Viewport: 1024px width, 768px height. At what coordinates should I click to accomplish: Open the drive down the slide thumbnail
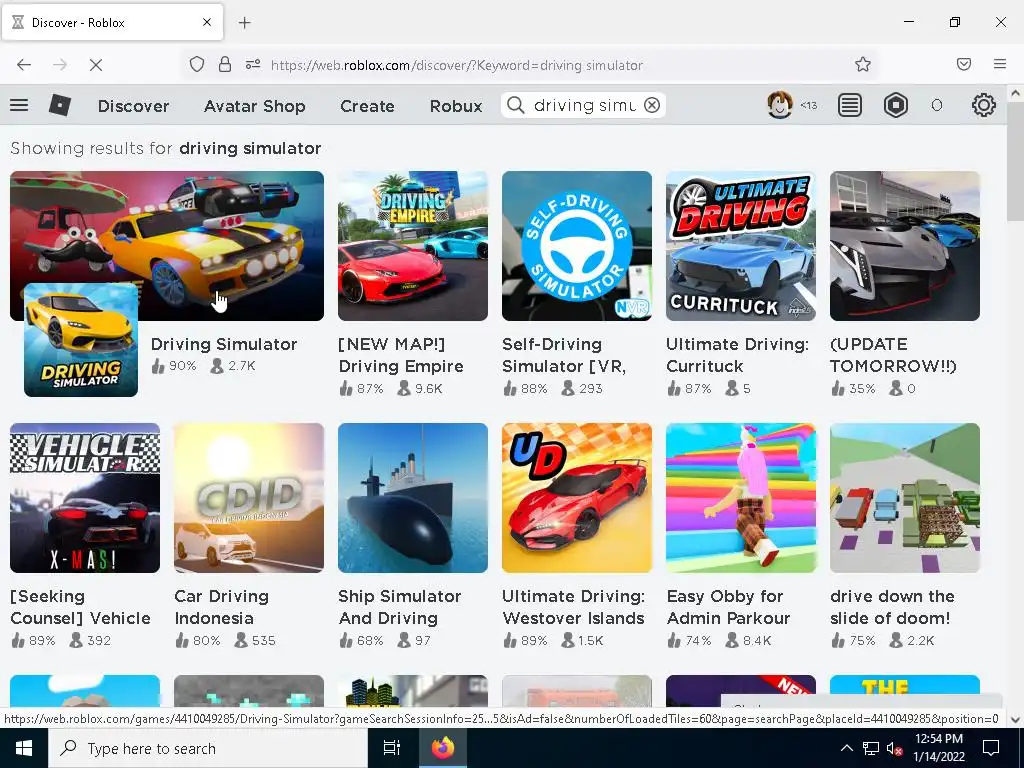coord(904,498)
